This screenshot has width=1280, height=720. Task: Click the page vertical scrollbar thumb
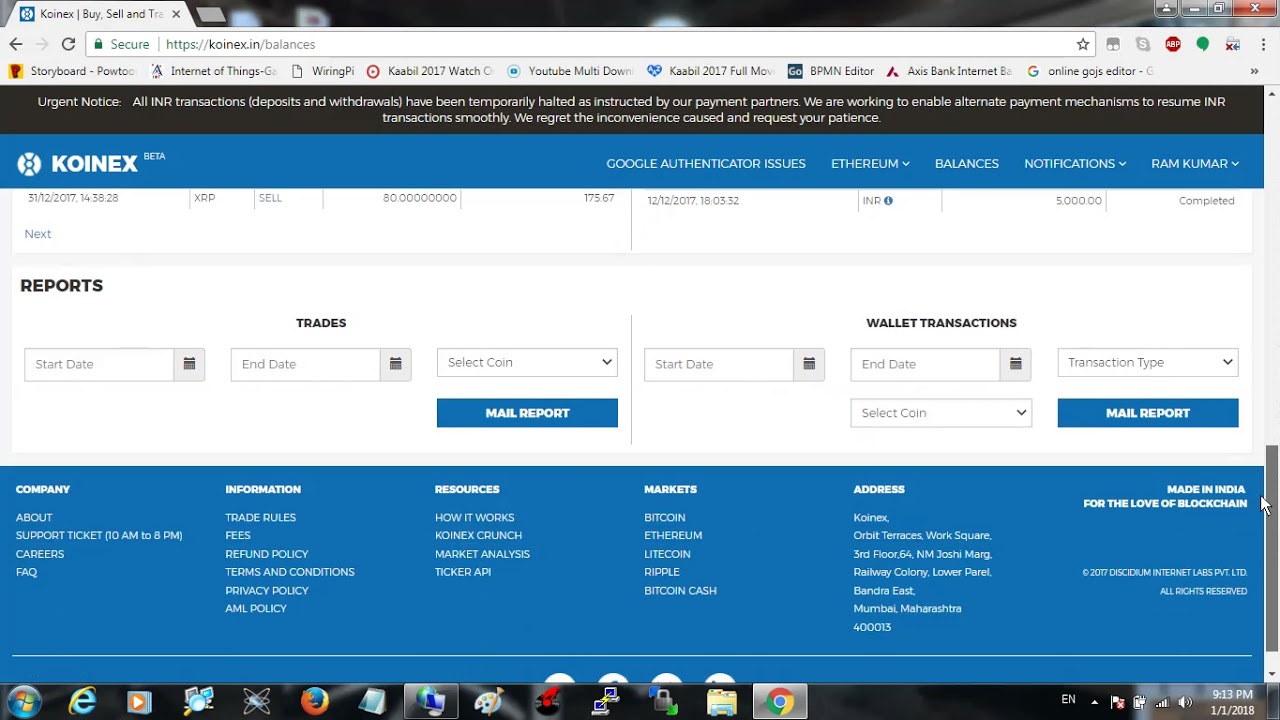[1272, 547]
